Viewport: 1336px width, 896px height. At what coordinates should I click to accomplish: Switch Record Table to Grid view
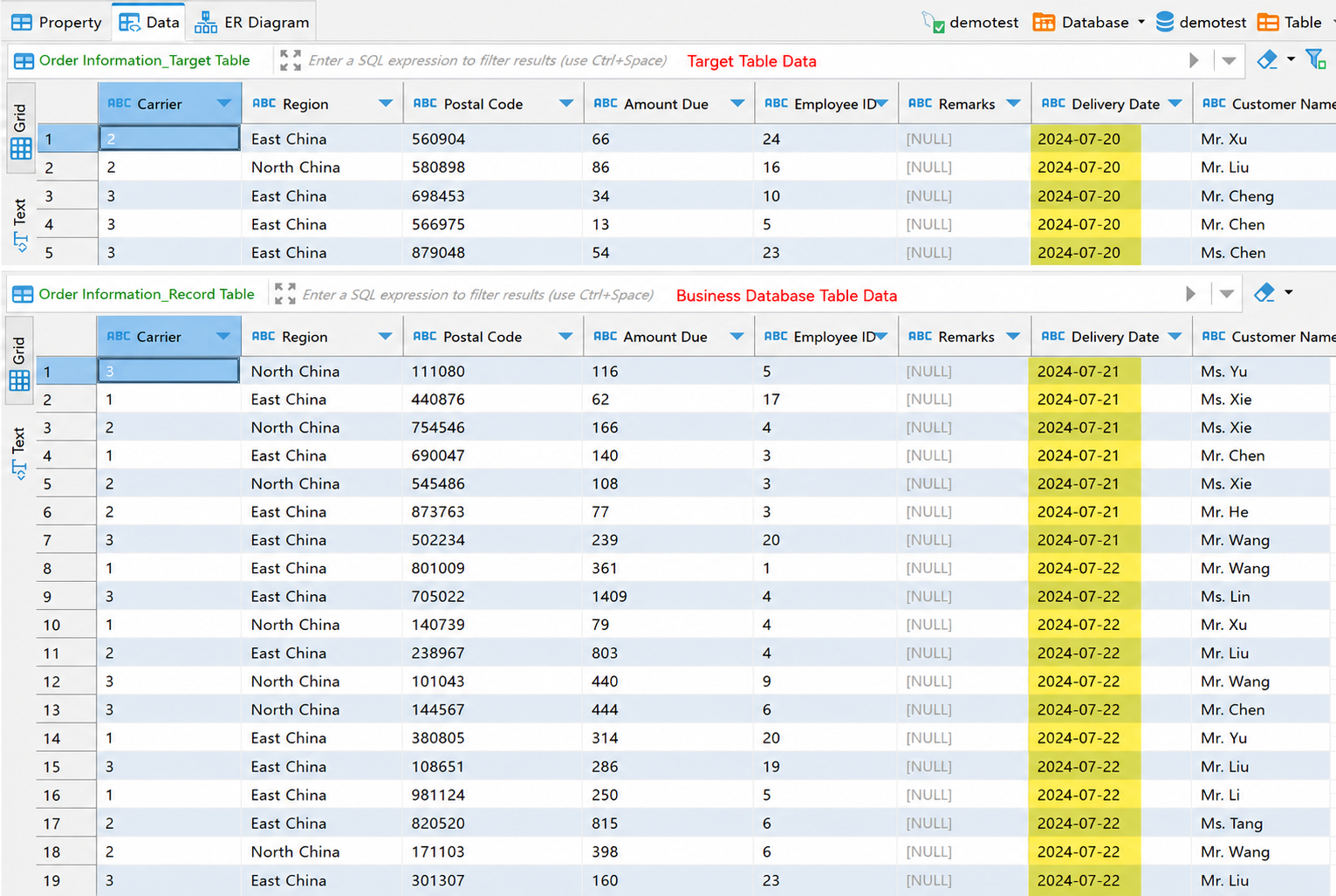19,362
